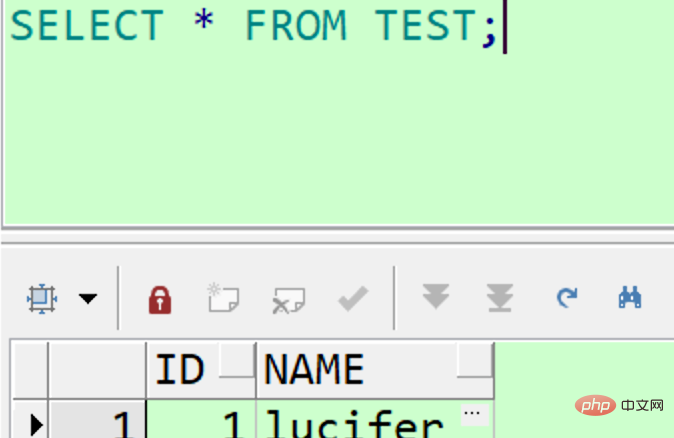
Task: Select the ID cell value 1
Action: pyautogui.click(x=201, y=420)
